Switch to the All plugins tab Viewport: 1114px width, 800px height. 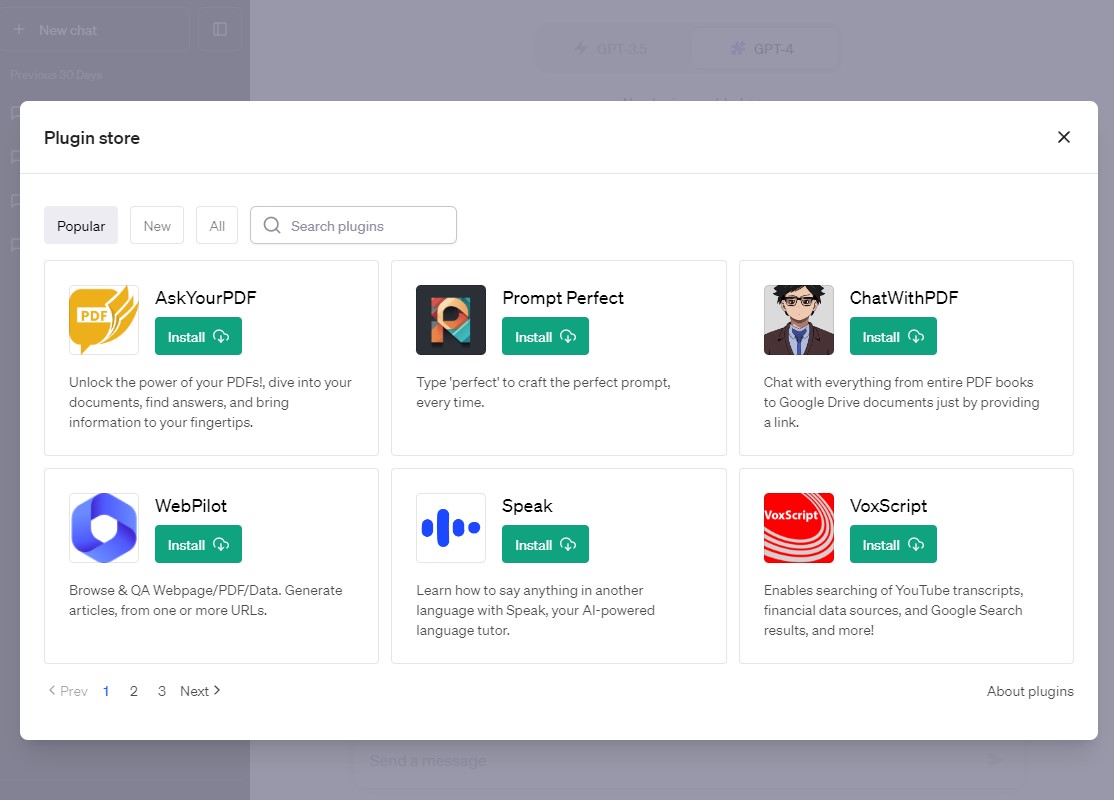tap(217, 225)
